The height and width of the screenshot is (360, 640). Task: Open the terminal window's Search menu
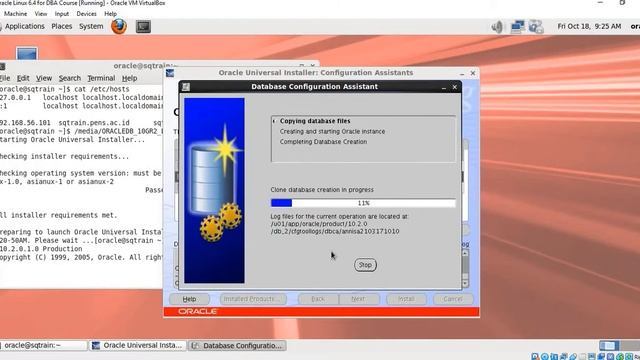[70, 78]
